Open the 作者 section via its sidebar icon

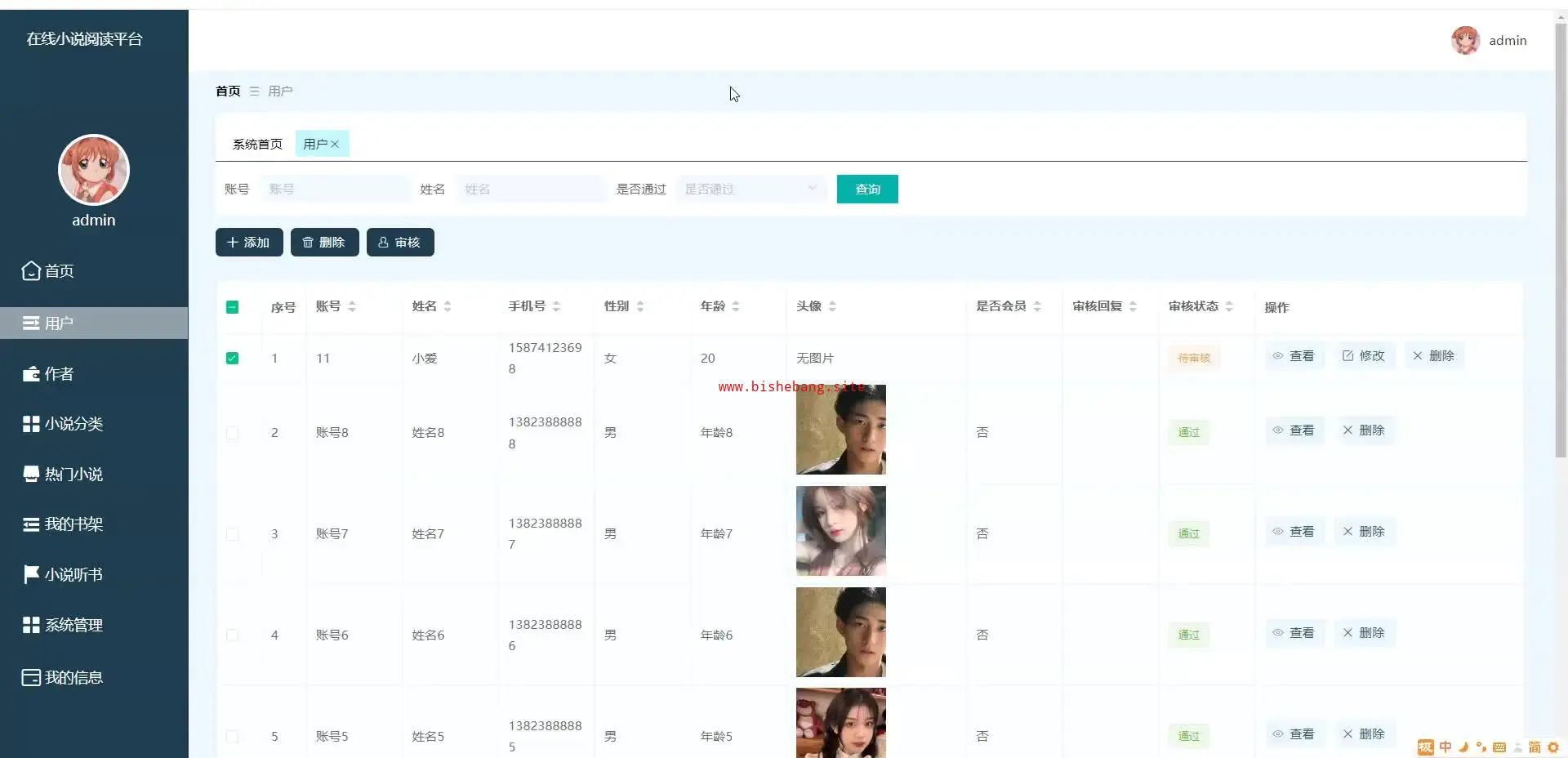click(31, 374)
